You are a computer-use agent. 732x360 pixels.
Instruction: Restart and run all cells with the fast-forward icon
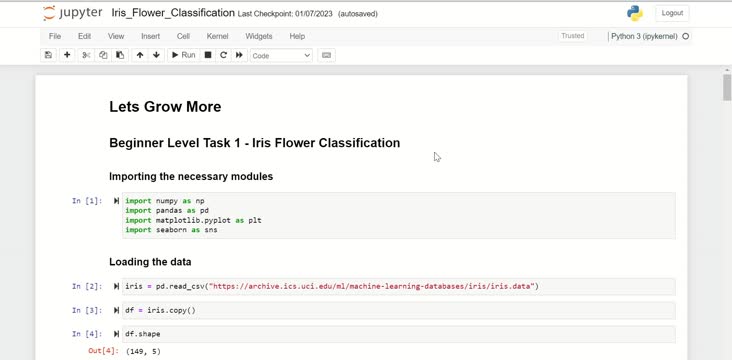pyautogui.click(x=239, y=55)
